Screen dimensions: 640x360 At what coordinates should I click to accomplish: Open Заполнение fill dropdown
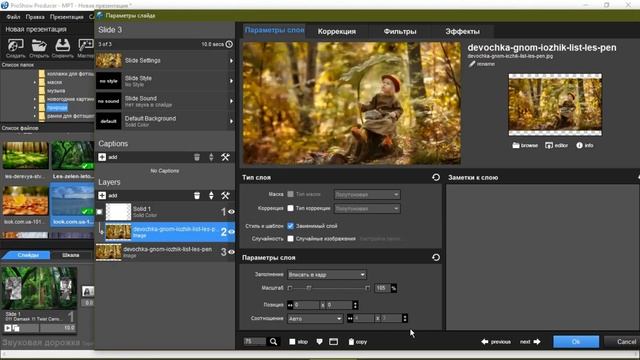[x=327, y=275]
